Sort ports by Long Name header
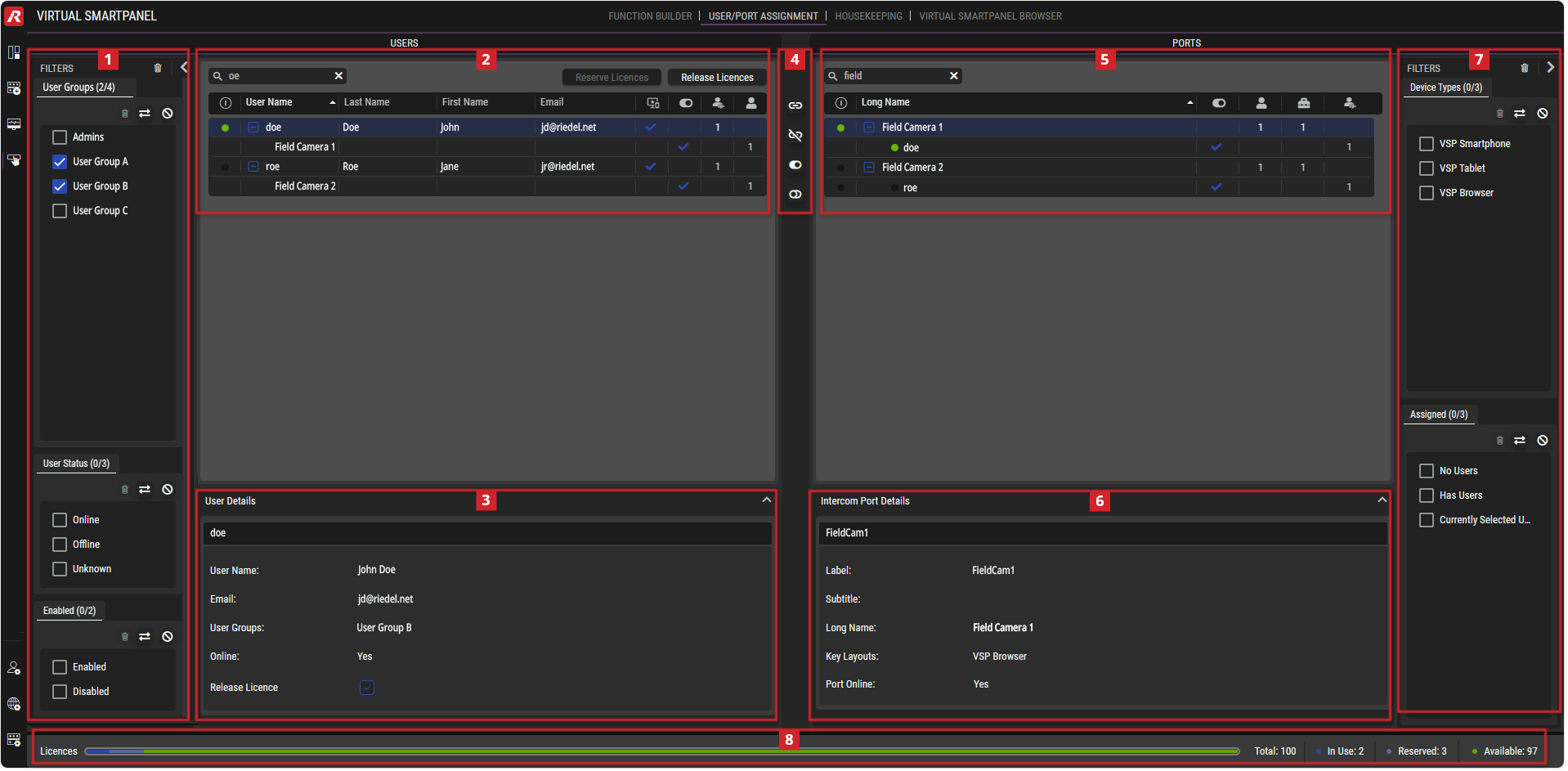 click(x=885, y=103)
